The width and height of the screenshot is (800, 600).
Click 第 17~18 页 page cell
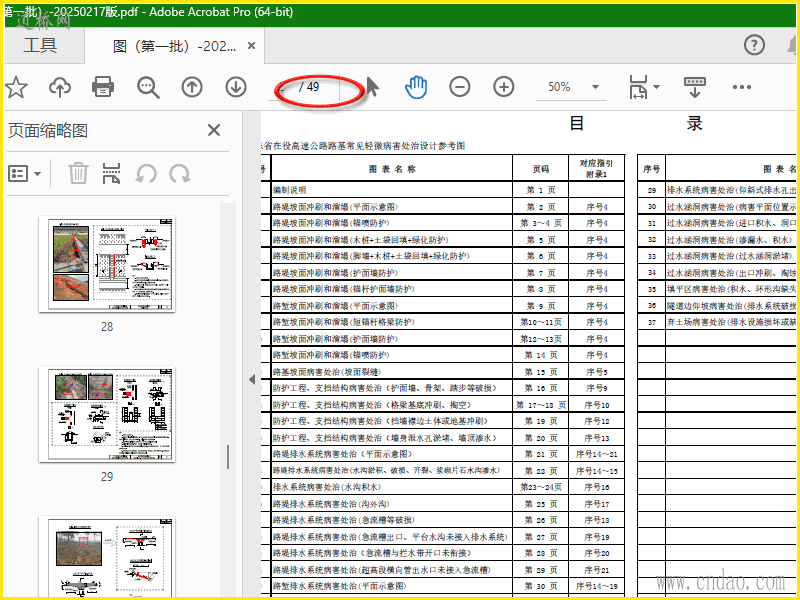[541, 405]
